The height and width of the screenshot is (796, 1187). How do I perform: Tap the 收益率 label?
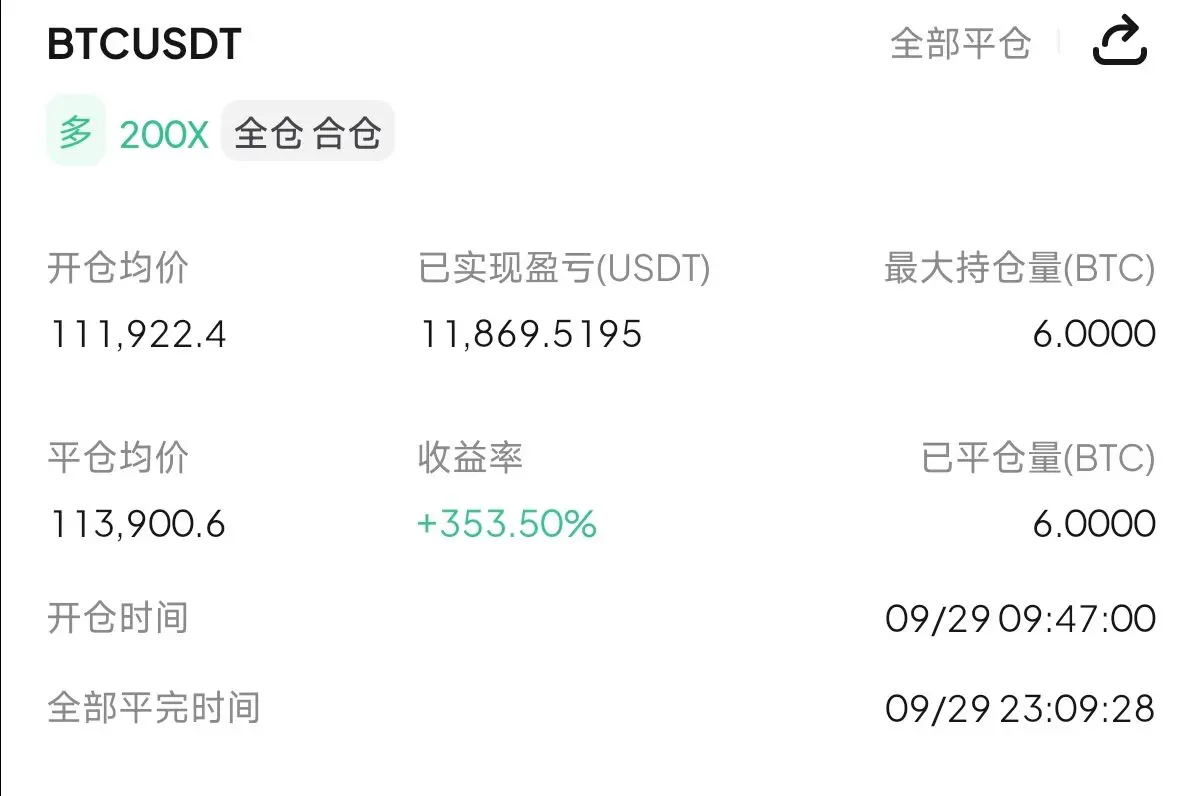click(x=470, y=458)
